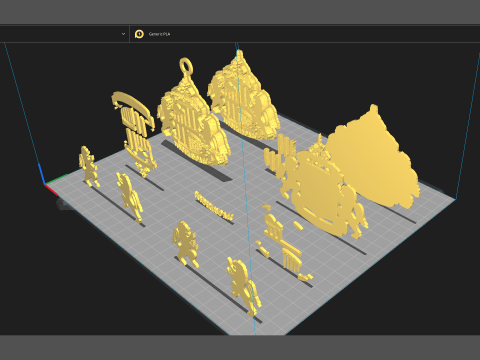The height and width of the screenshot is (360, 480).
Task: Select the lion figure nearest the front corner
Action: (243, 287)
